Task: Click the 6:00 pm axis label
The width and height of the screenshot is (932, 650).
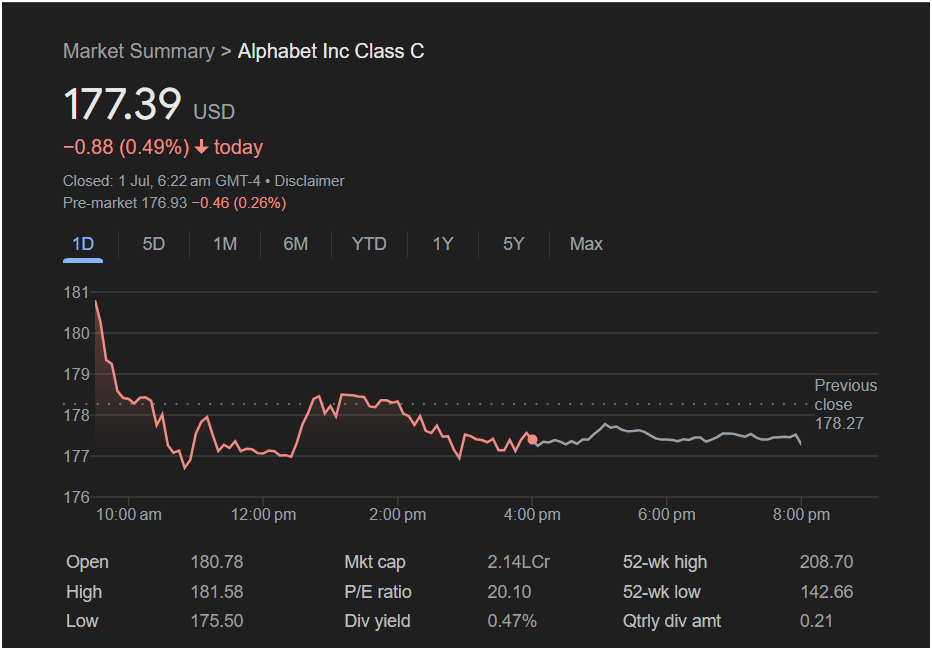Action: 666,515
